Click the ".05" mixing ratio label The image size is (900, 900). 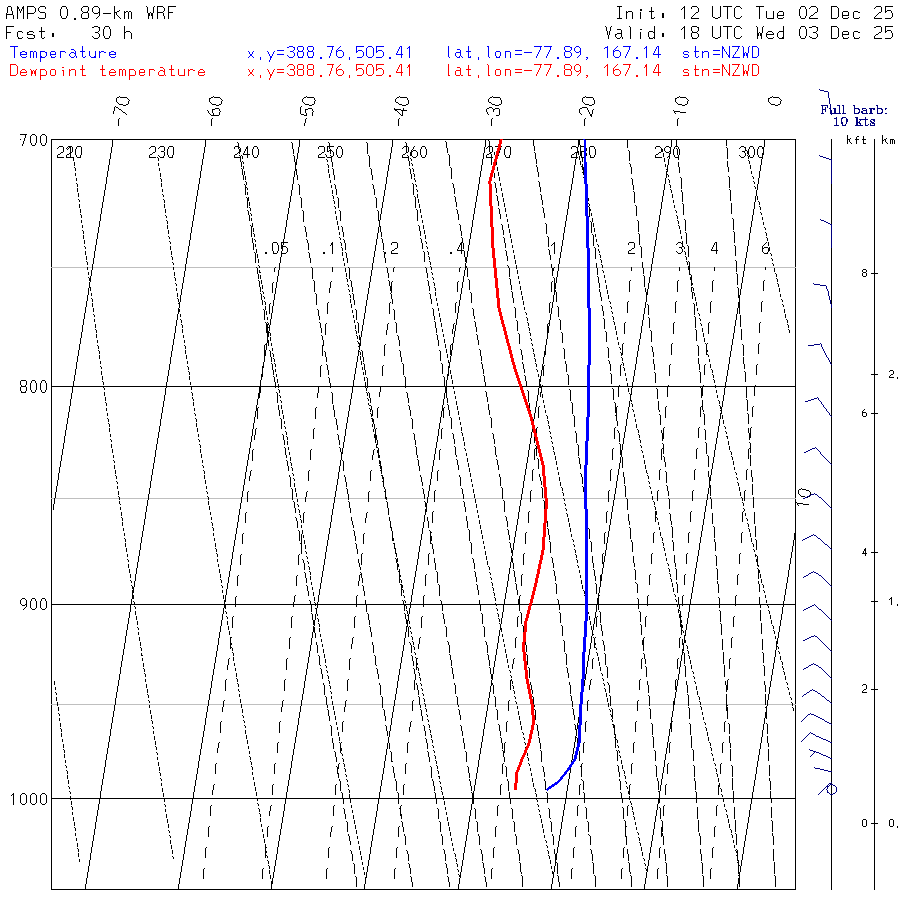(276, 249)
